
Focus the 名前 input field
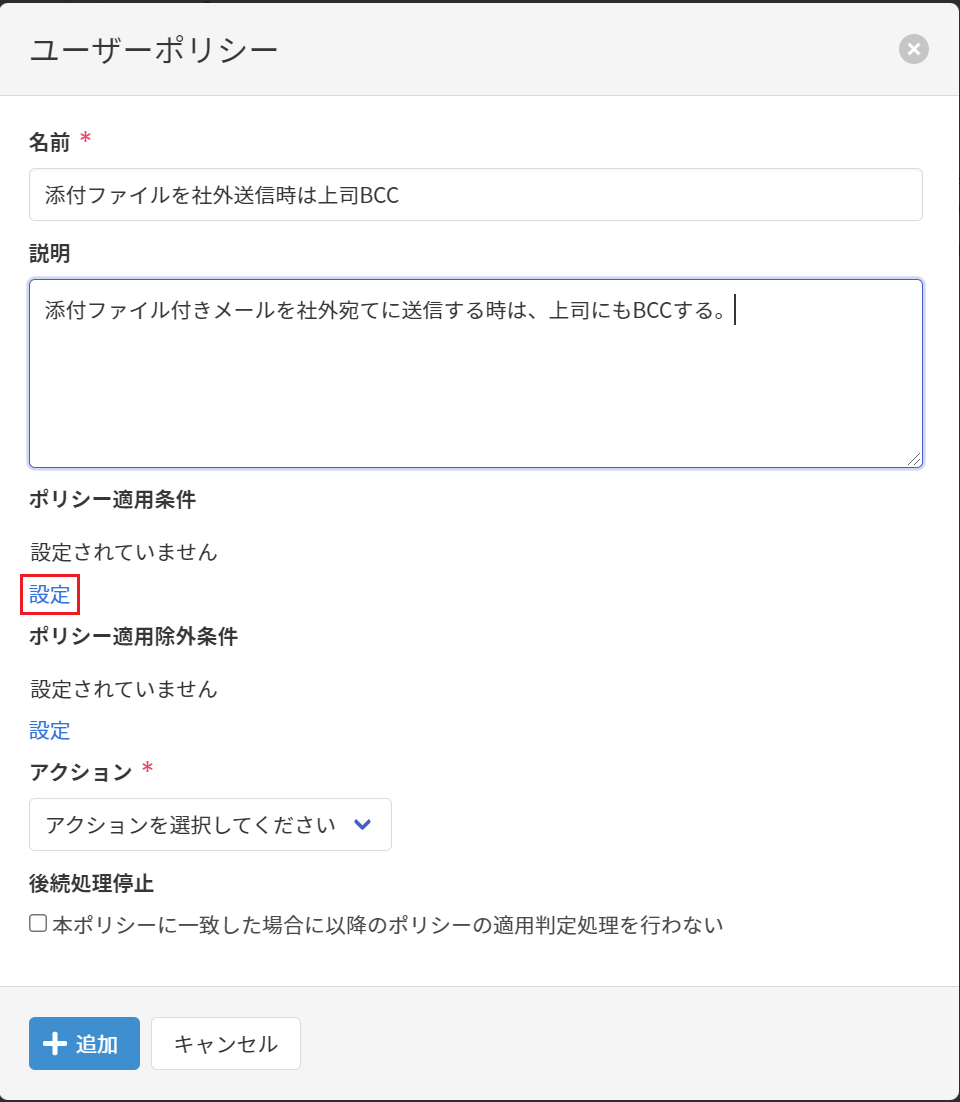pyautogui.click(x=475, y=195)
